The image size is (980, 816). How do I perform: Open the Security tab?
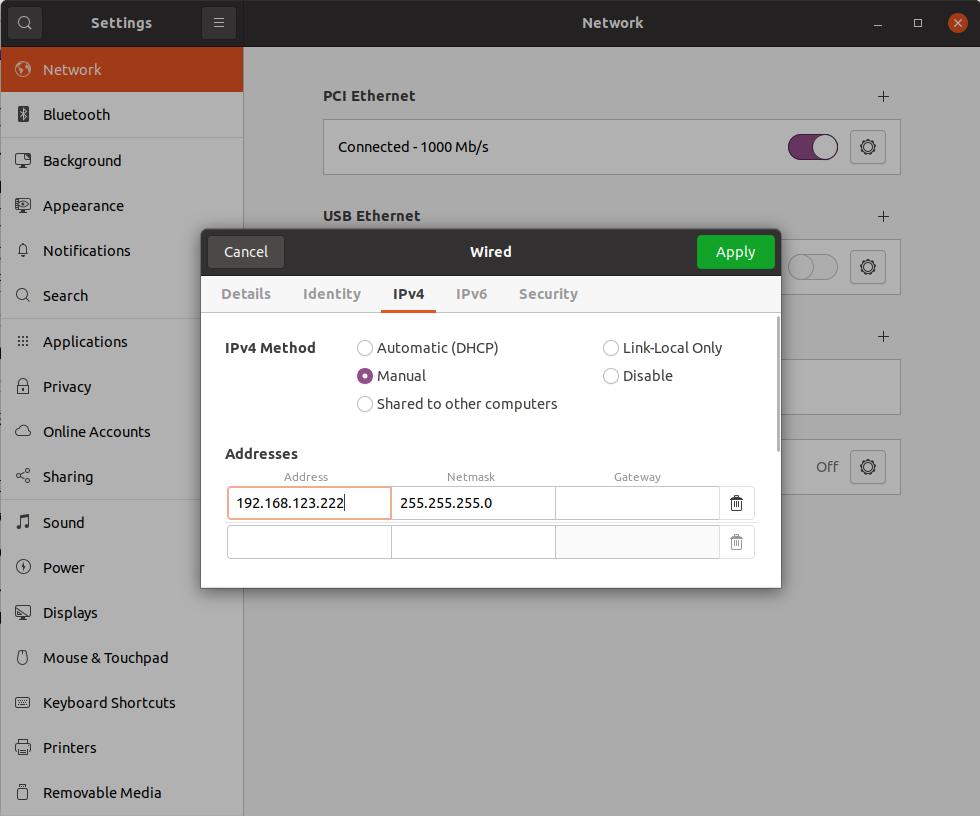[548, 294]
